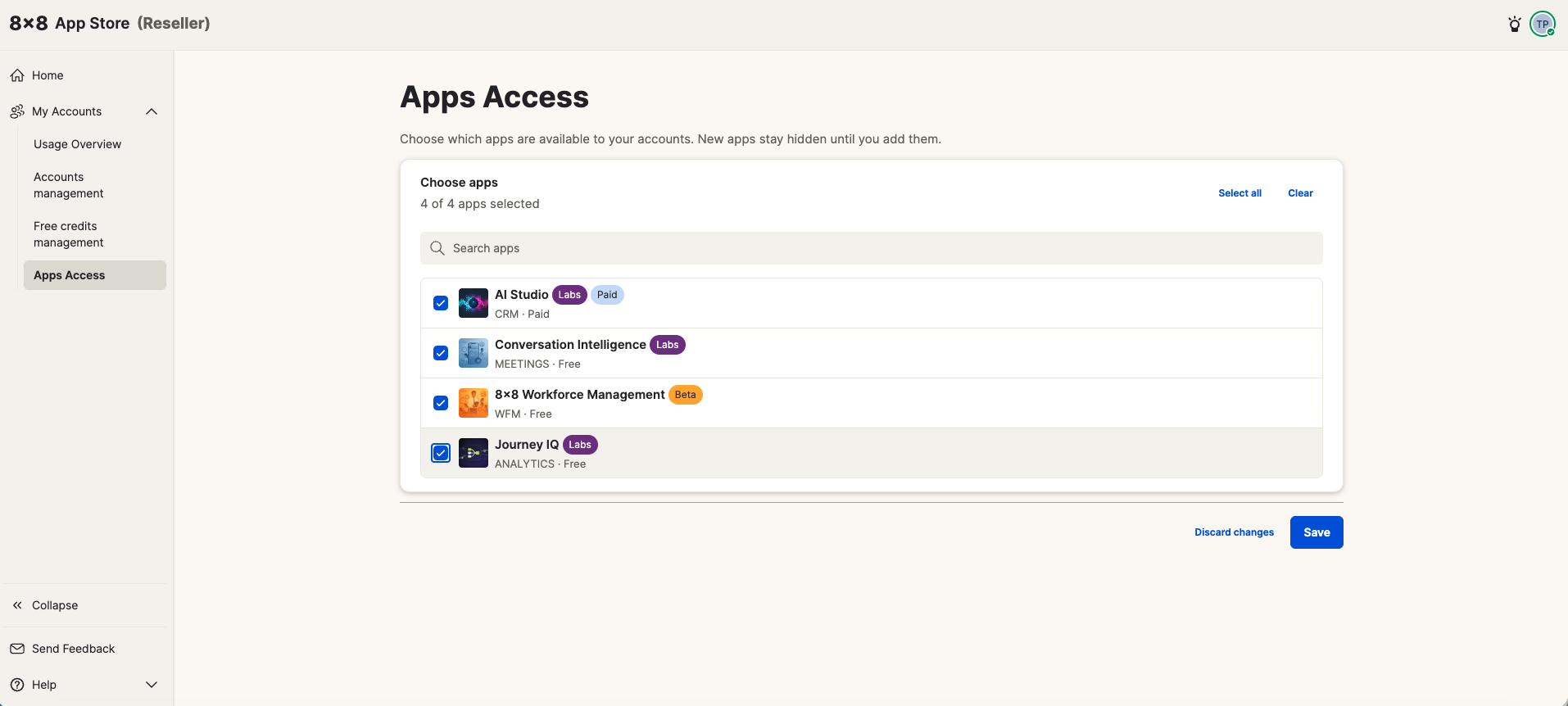1568x706 pixels.
Task: Click the Journey IQ app name
Action: tap(527, 445)
